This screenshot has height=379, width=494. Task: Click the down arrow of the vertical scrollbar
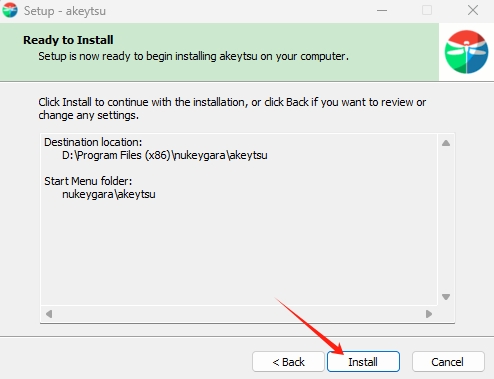pos(446,297)
